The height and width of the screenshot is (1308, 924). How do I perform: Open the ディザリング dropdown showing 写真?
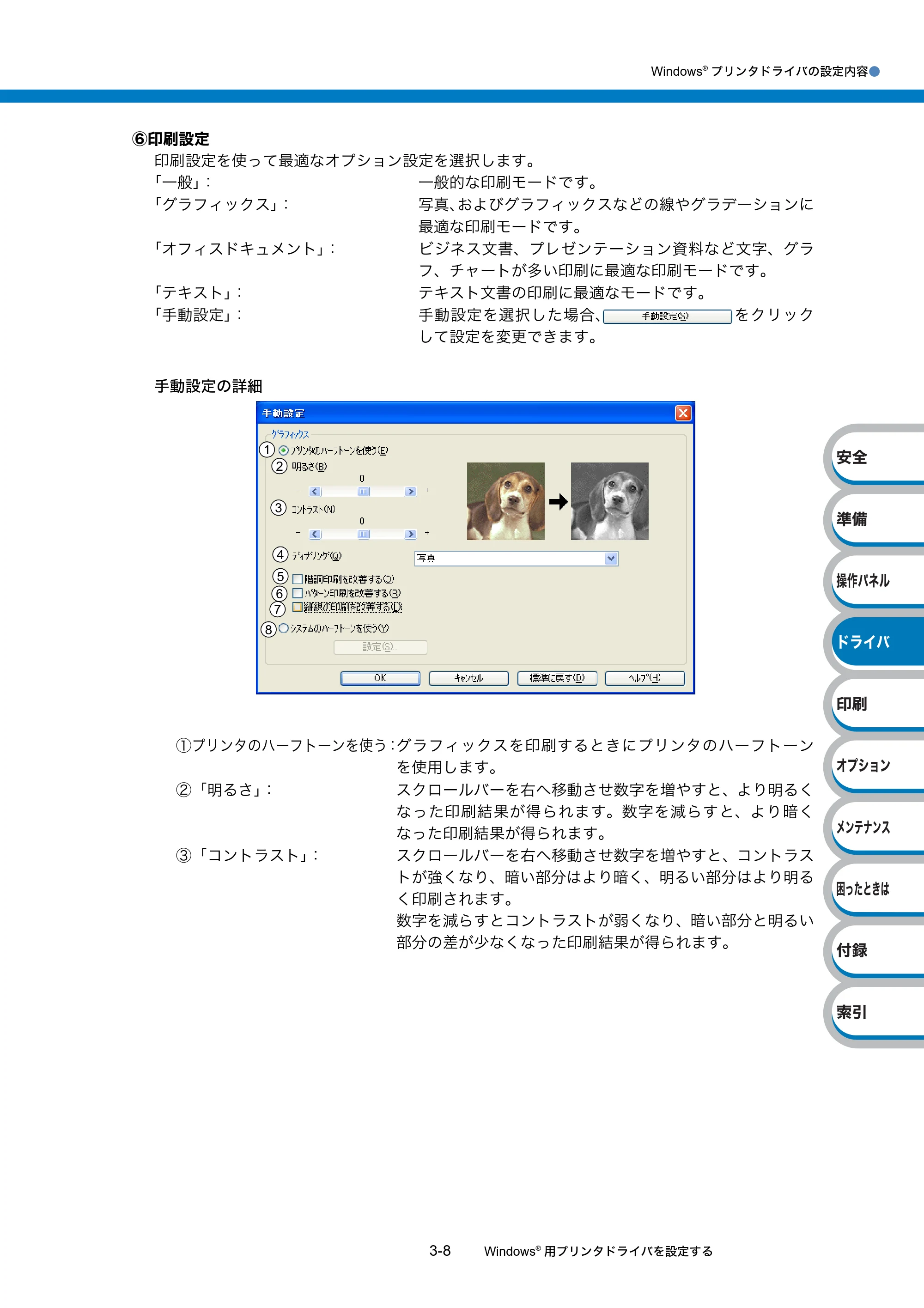pyautogui.click(x=516, y=558)
